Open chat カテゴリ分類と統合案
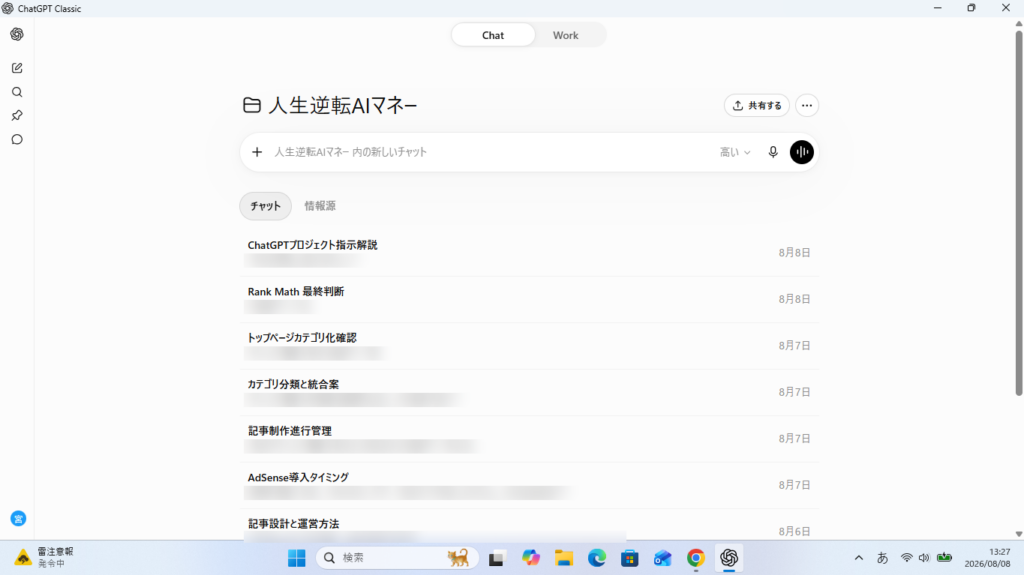1024x575 pixels. click(x=530, y=391)
